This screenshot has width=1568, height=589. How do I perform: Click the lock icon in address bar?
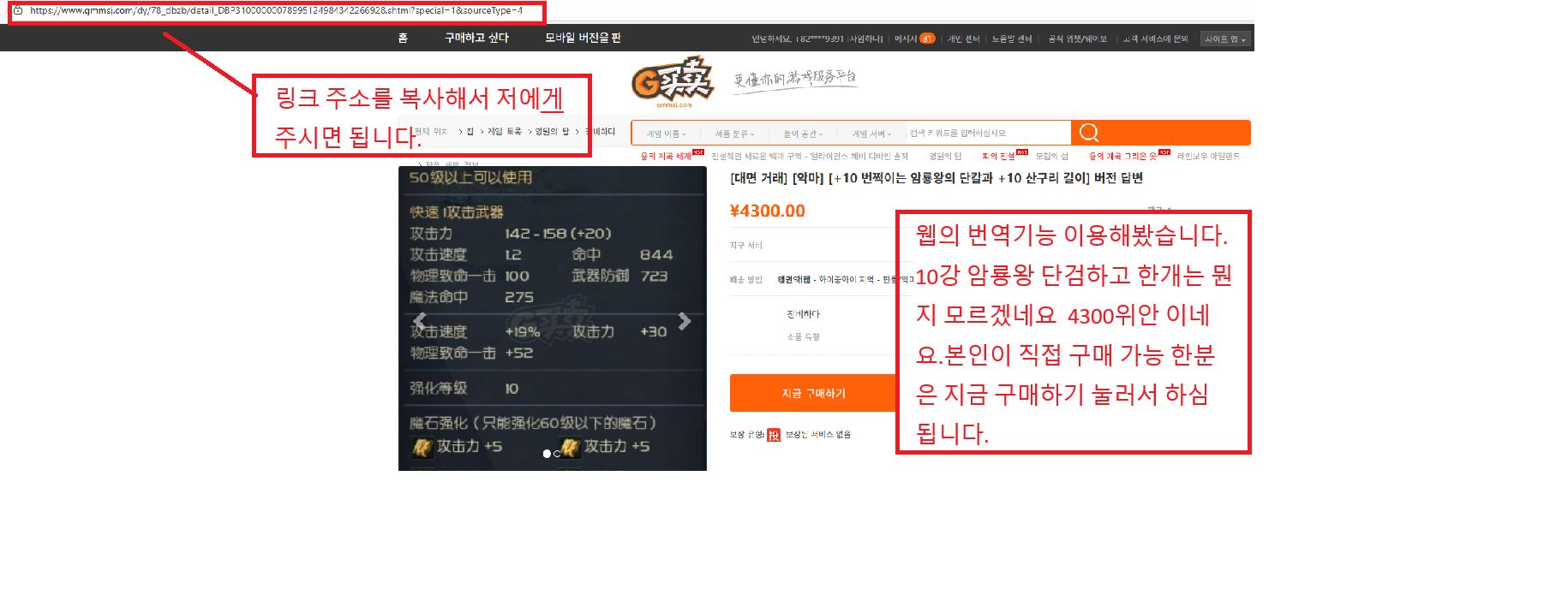pyautogui.click(x=18, y=11)
